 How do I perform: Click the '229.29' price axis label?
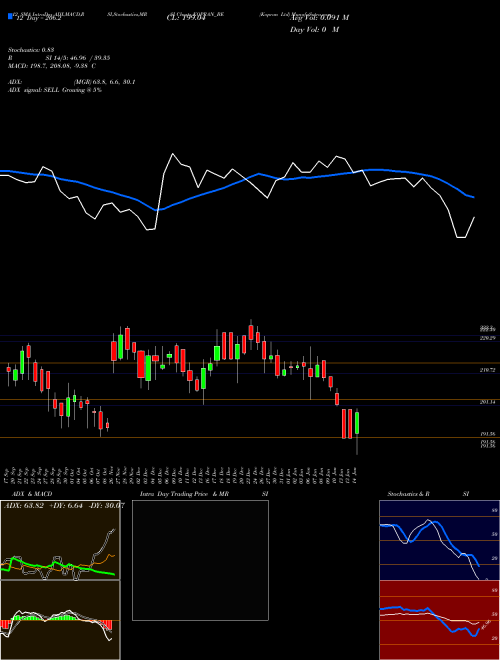click(487, 338)
